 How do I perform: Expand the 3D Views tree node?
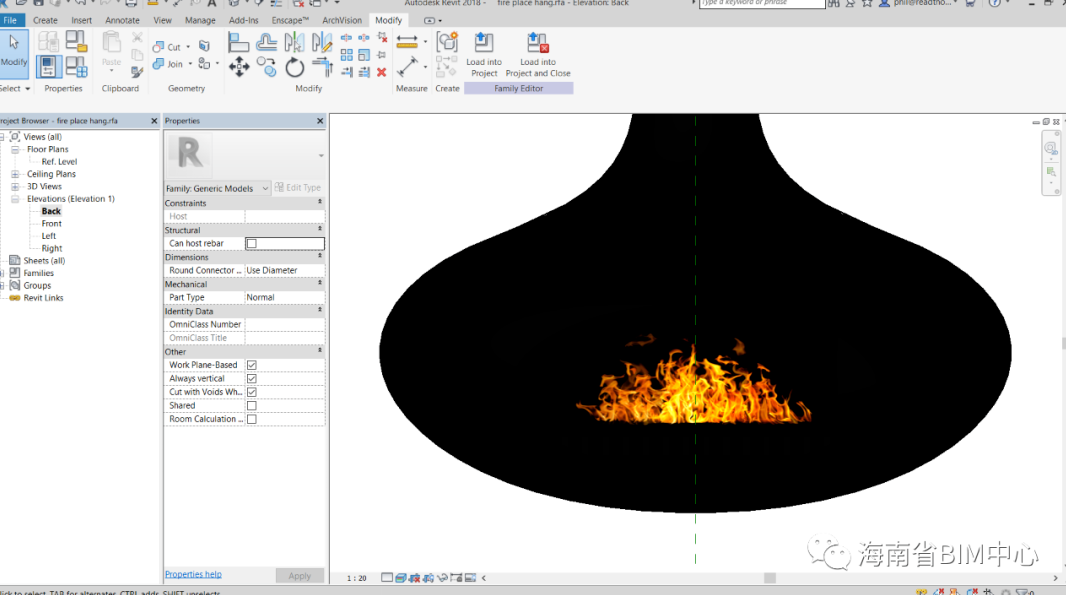[x=16, y=186]
